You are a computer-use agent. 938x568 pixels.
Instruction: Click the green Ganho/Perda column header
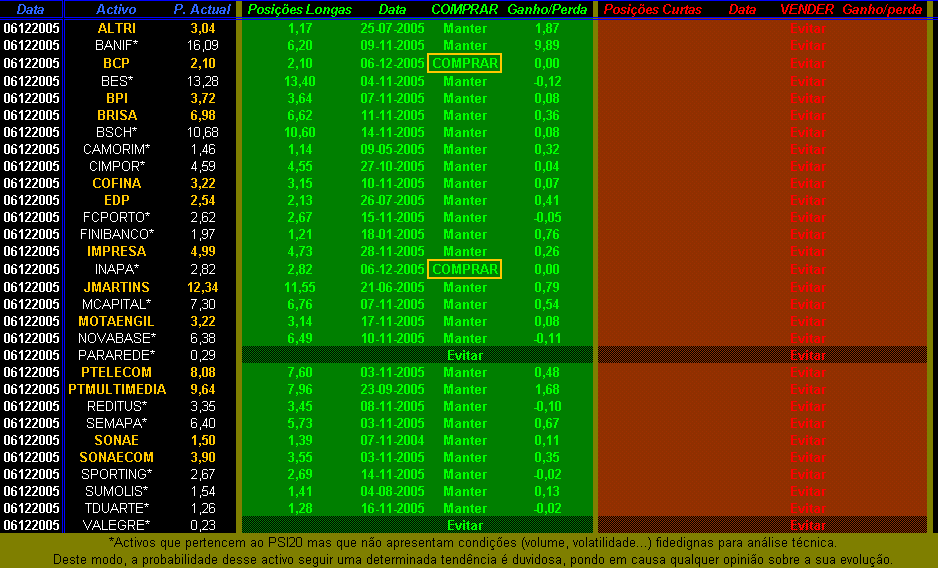coord(547,9)
